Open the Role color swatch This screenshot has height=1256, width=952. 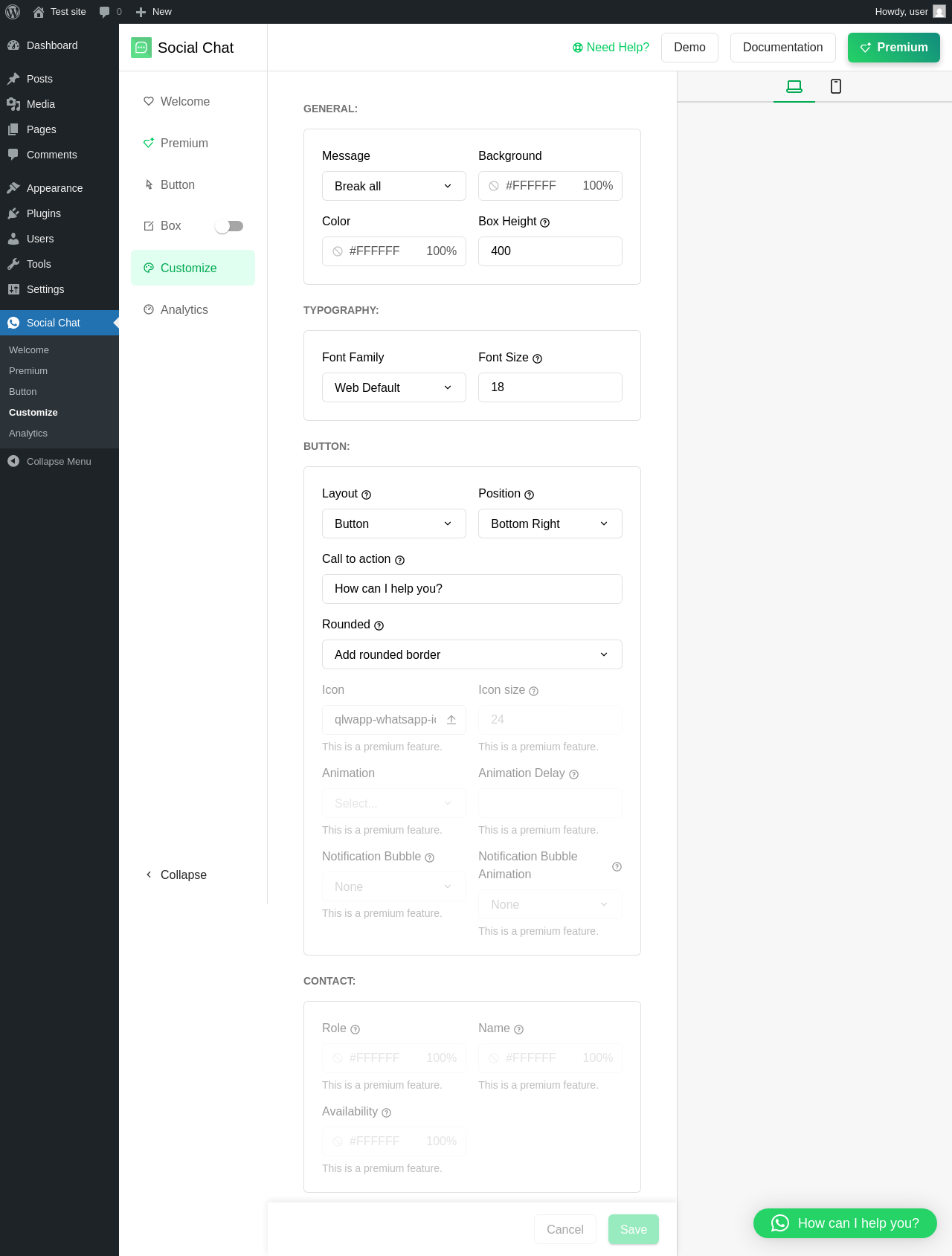pos(338,1058)
